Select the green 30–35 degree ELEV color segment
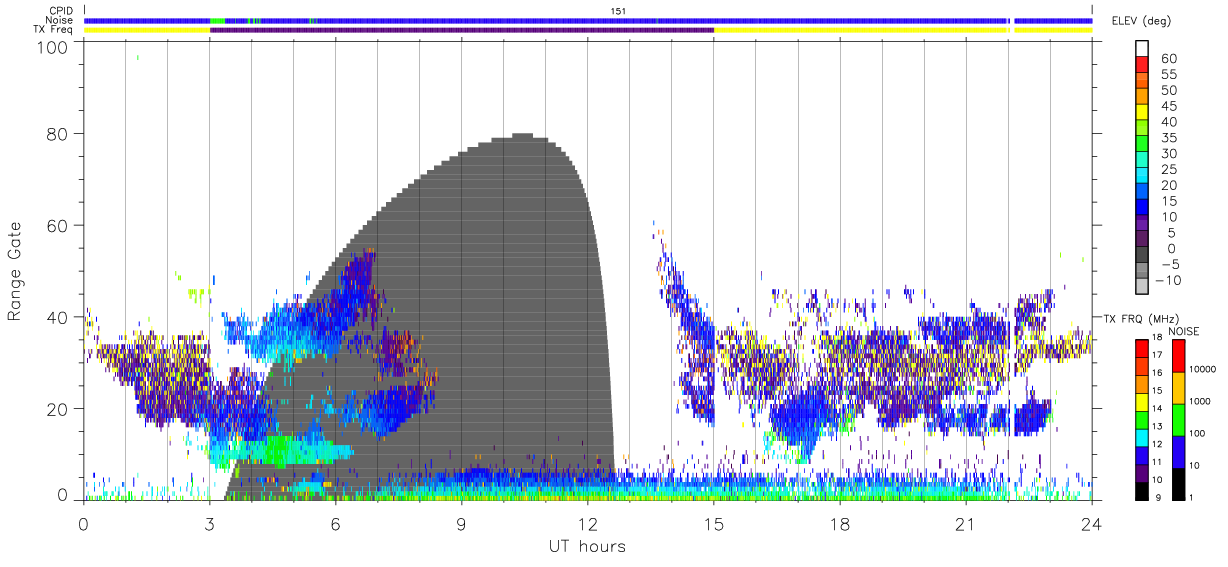 click(x=1142, y=145)
